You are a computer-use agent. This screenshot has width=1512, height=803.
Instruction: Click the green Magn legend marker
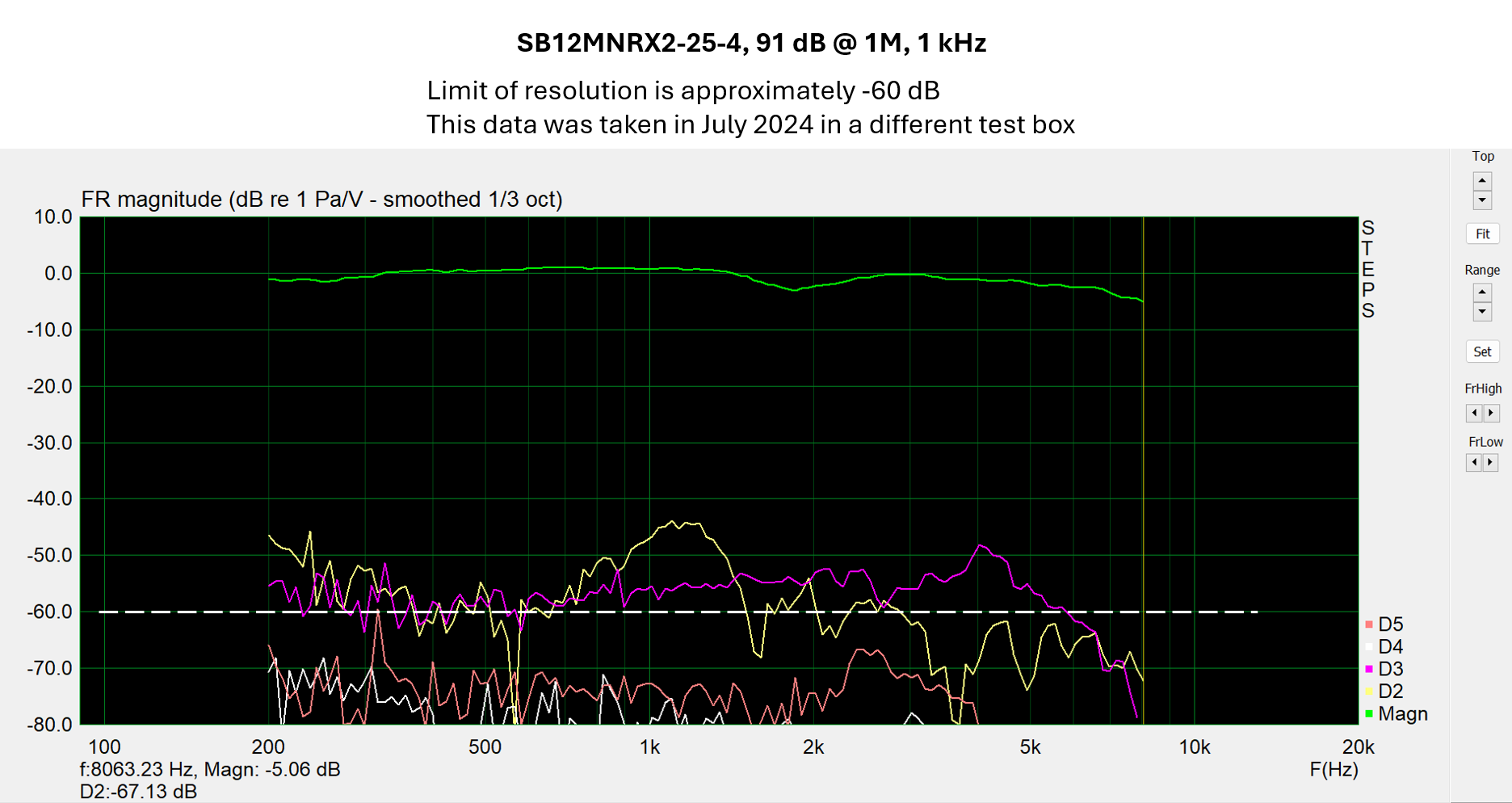tap(1369, 714)
